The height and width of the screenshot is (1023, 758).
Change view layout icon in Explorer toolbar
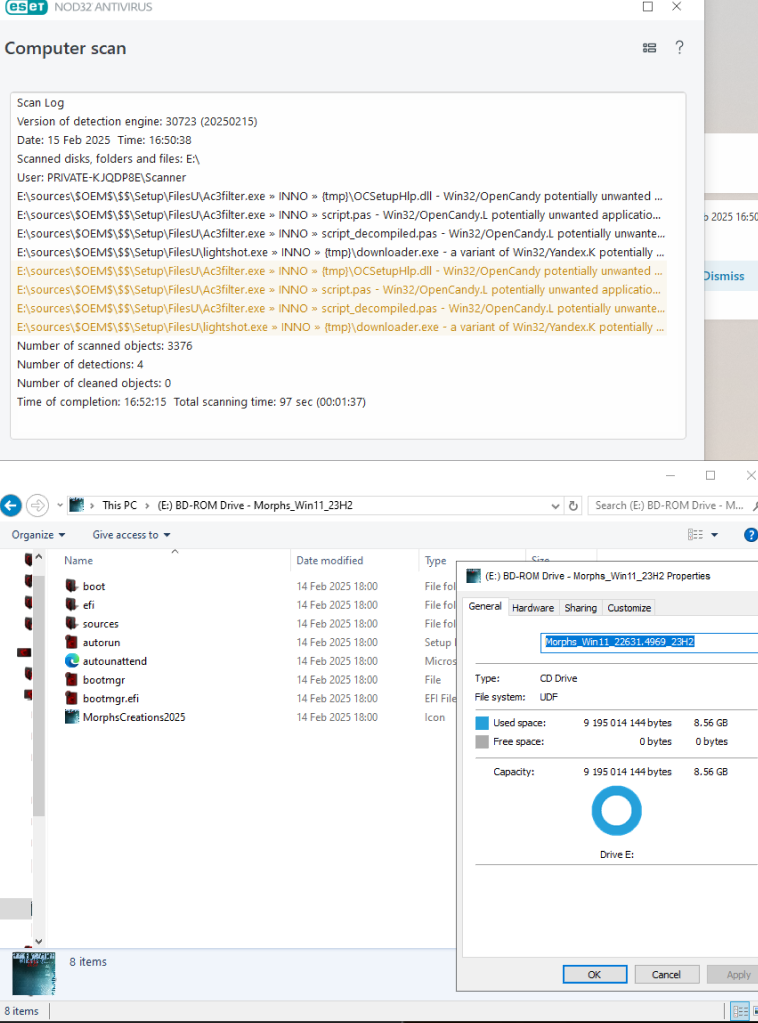click(695, 535)
